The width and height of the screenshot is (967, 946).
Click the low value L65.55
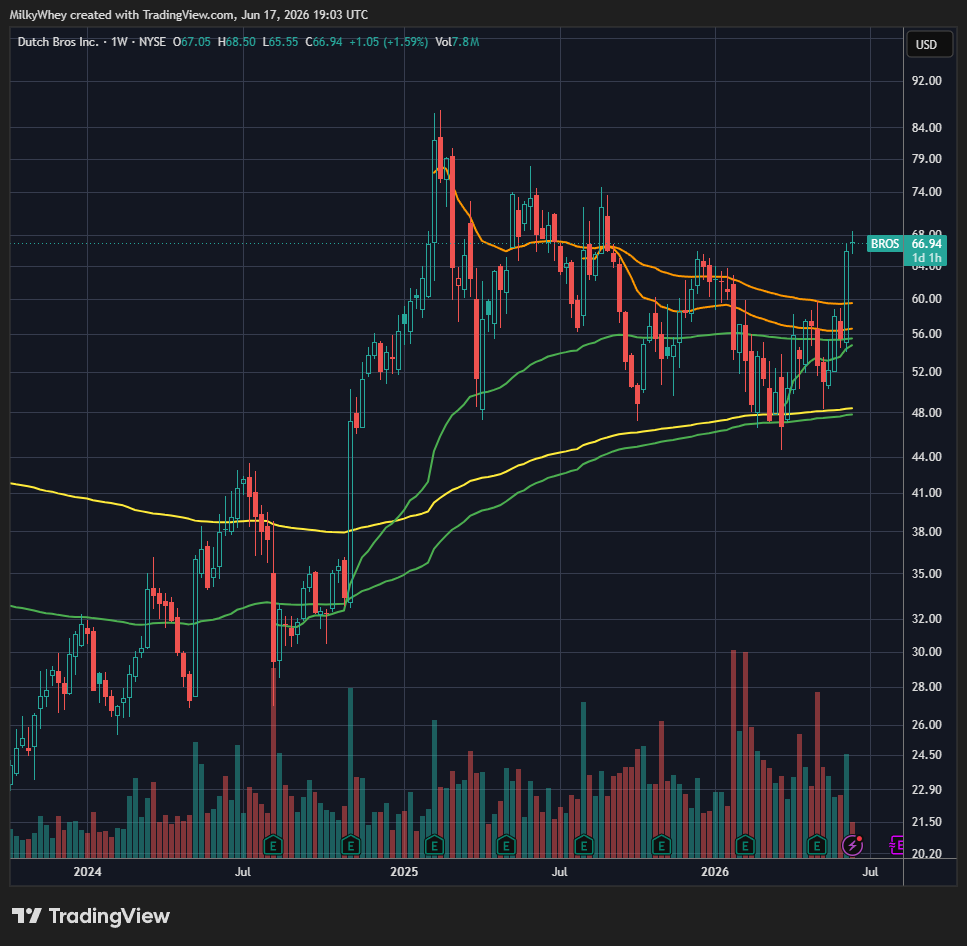[x=280, y=42]
